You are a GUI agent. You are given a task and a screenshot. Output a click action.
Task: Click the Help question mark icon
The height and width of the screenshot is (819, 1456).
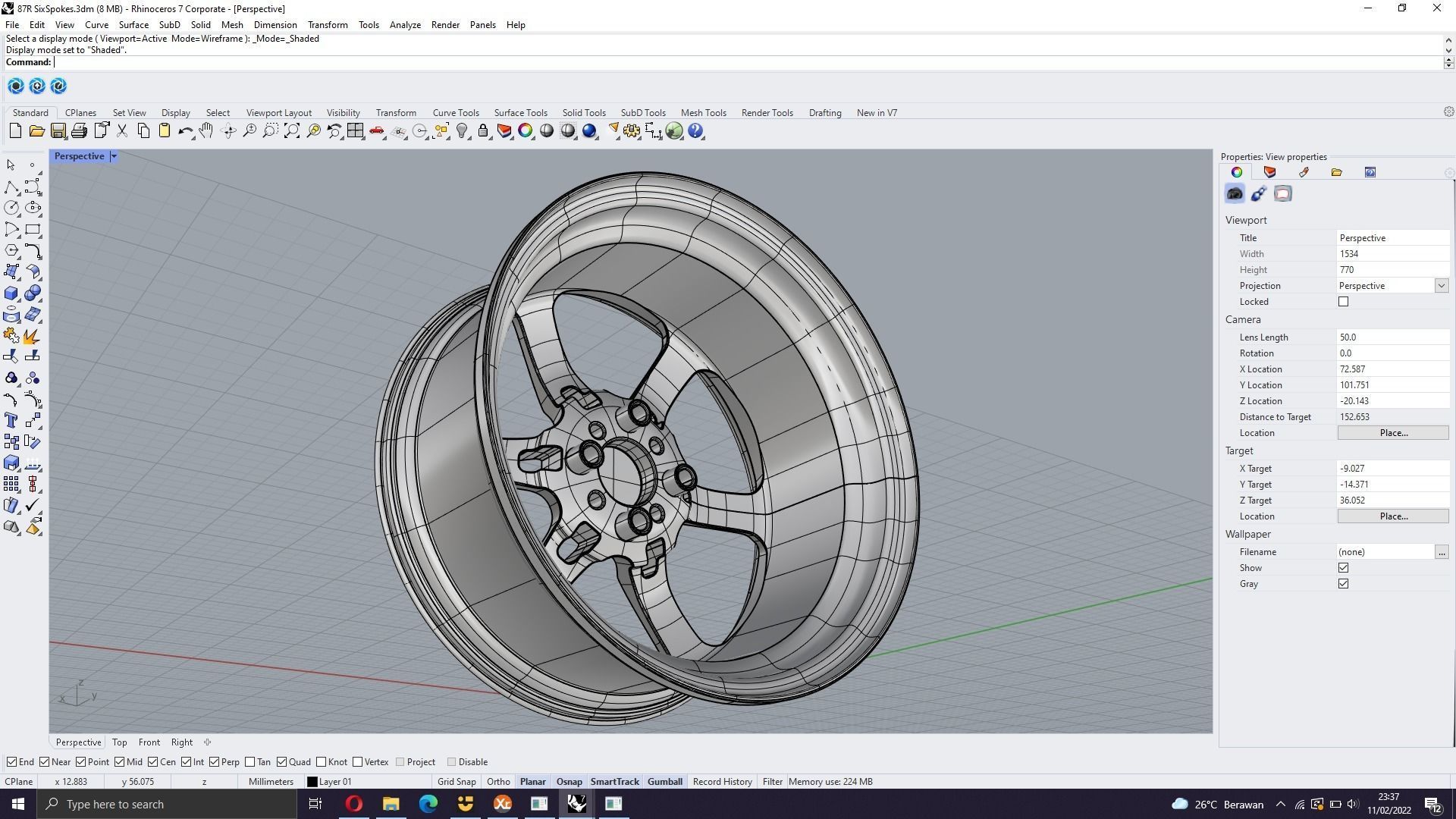(x=695, y=131)
